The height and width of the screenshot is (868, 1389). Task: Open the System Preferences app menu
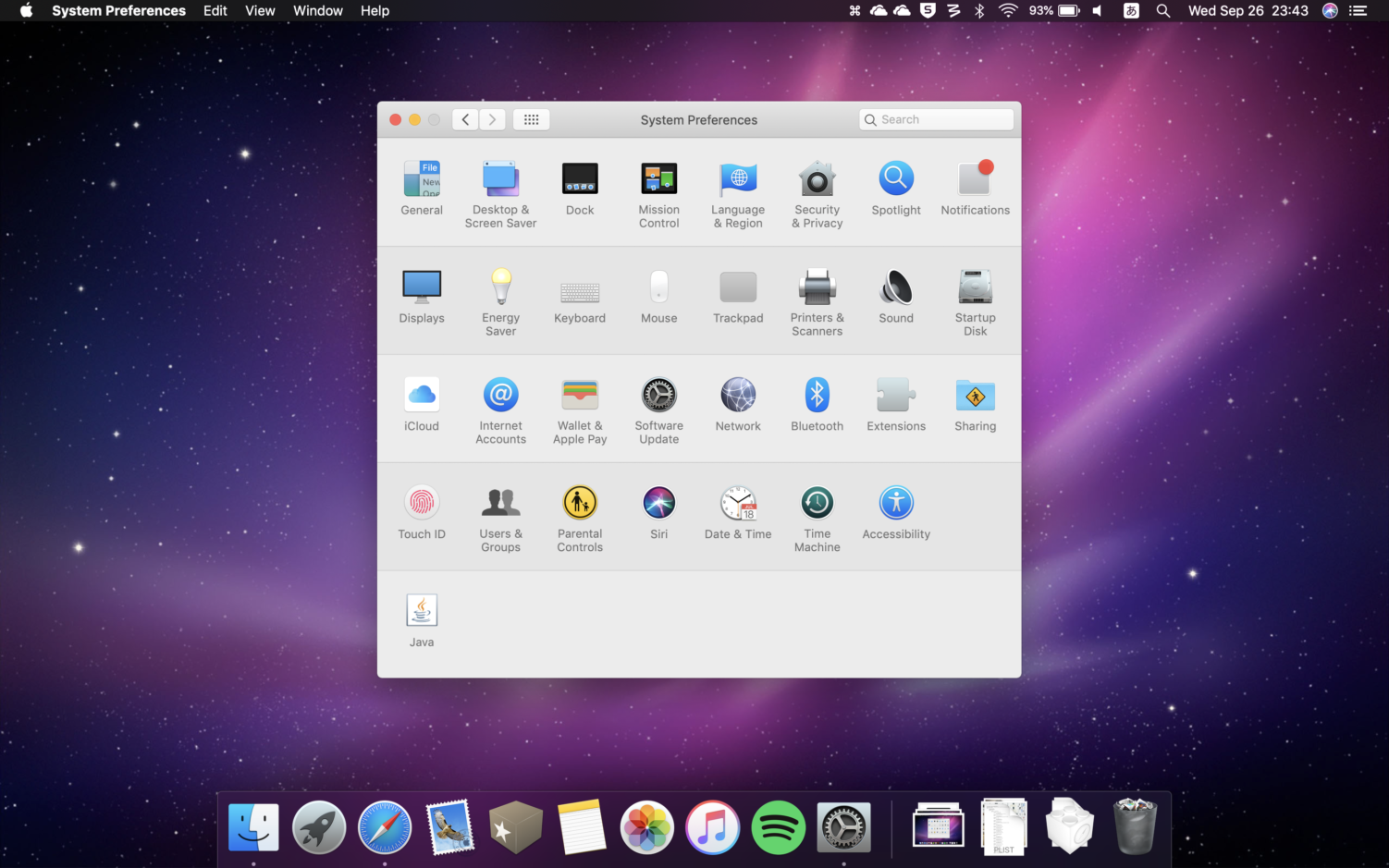118,10
